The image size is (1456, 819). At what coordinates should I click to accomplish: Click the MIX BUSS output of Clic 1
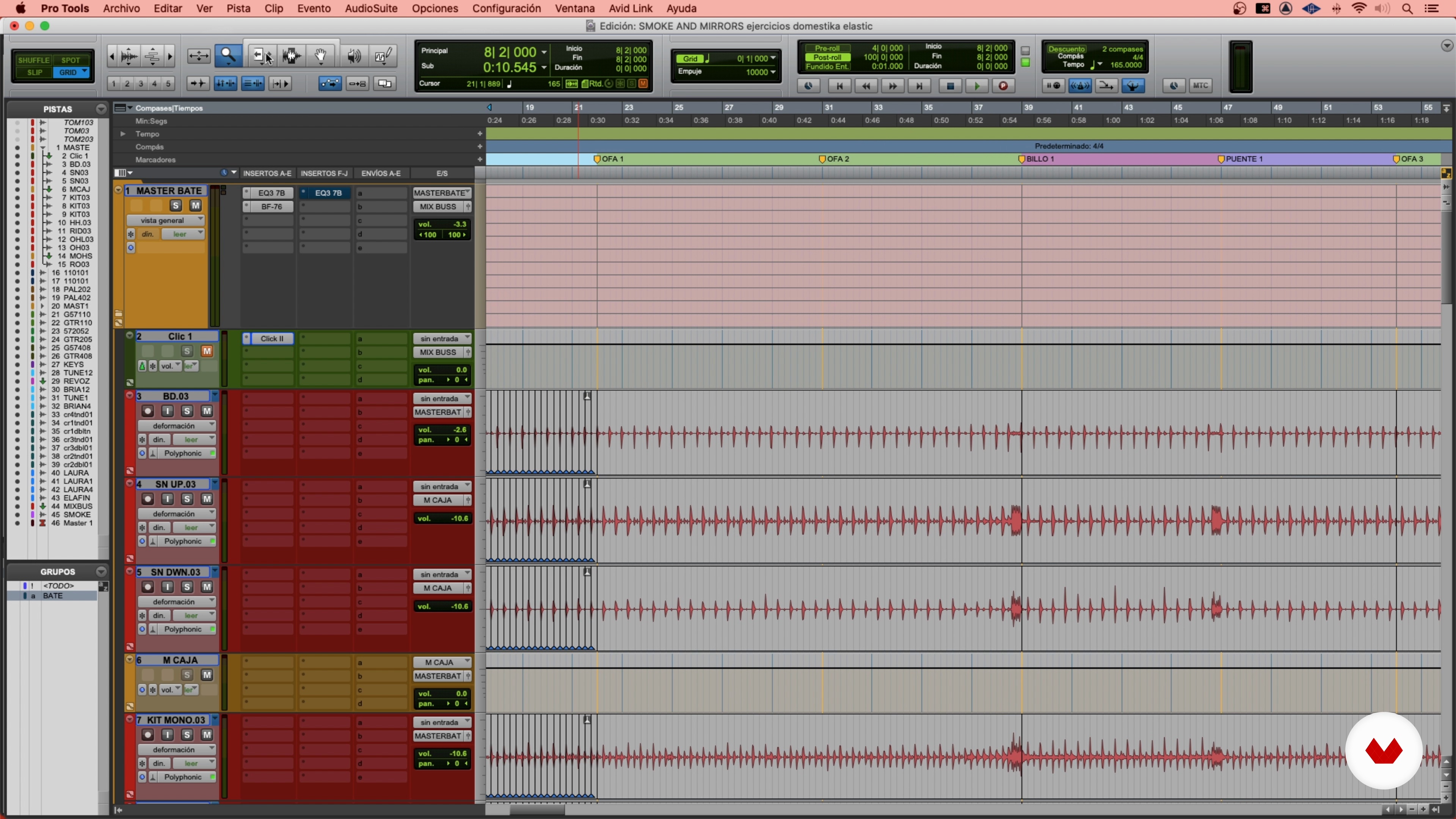click(x=438, y=352)
